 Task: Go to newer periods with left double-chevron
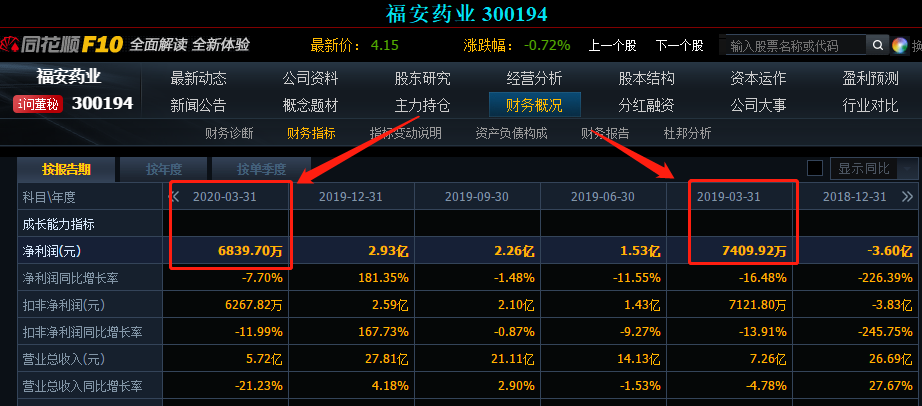pos(173,197)
